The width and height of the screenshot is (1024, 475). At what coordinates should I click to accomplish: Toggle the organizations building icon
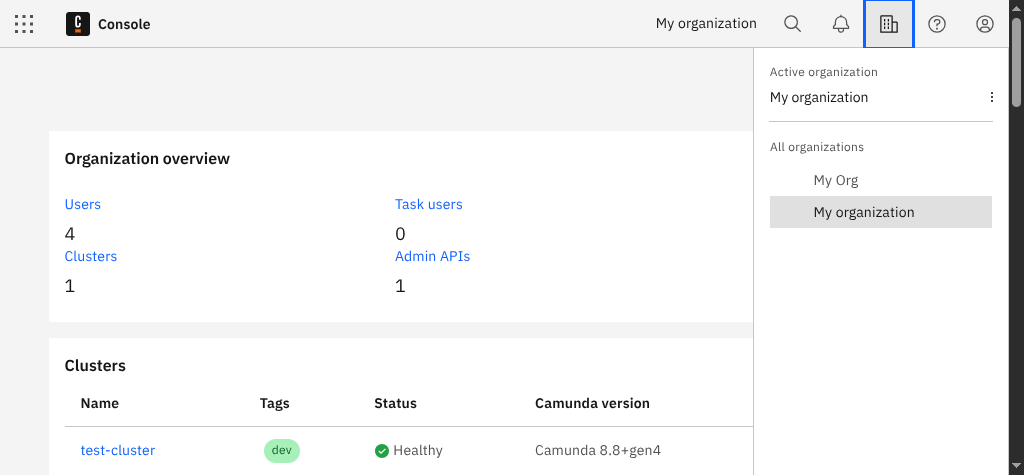pos(889,24)
